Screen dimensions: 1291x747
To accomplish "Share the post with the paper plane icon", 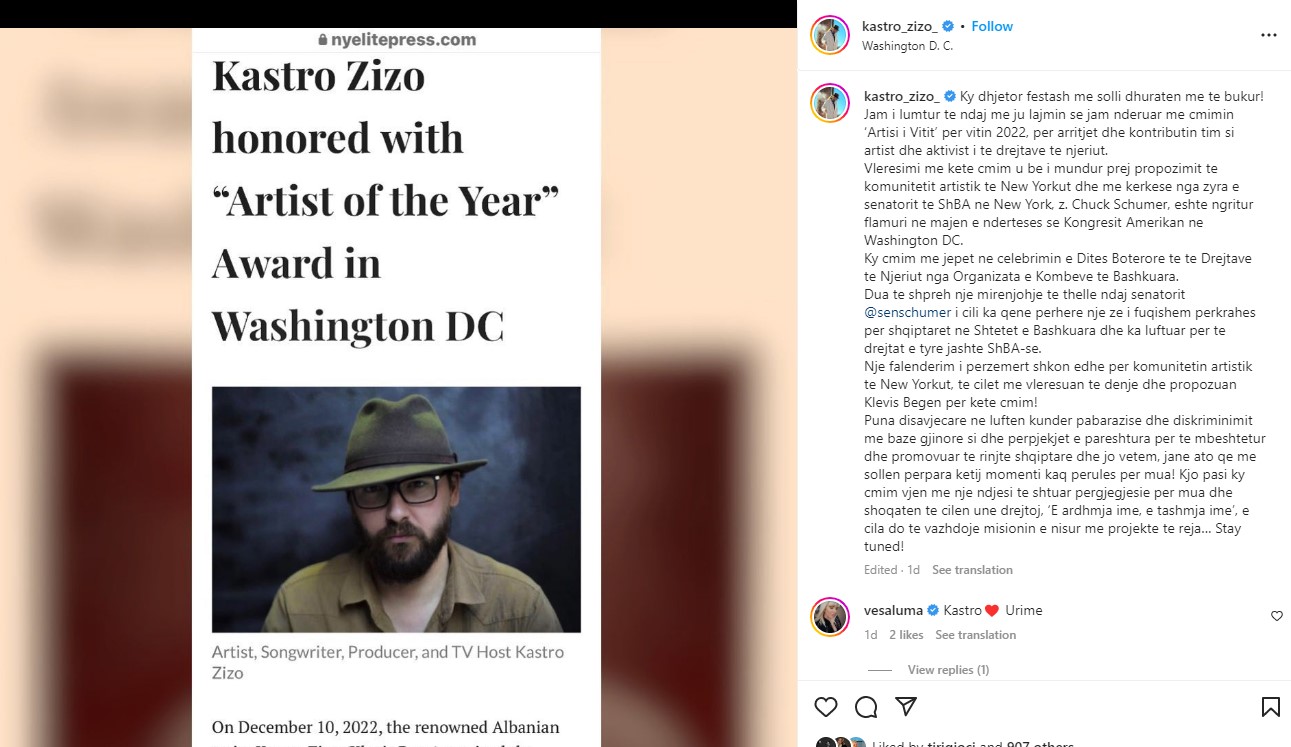I will tap(906, 707).
